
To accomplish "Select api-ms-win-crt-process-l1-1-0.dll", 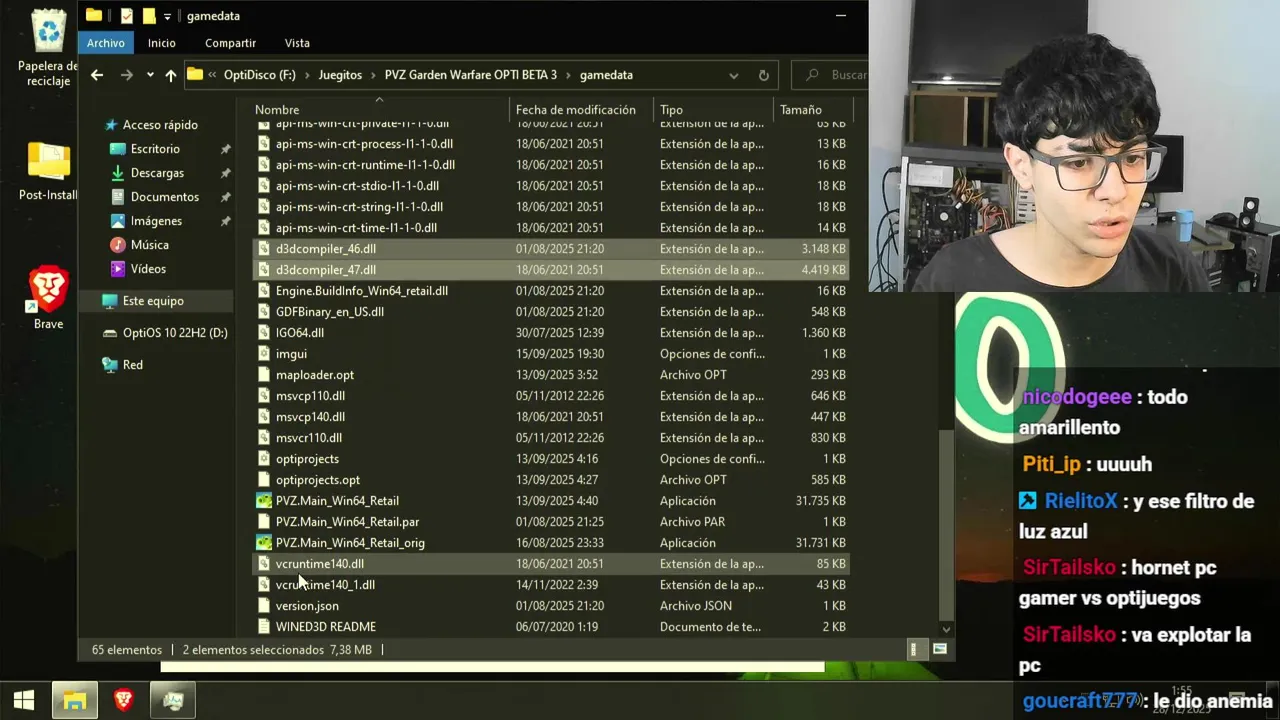I will coord(550,144).
